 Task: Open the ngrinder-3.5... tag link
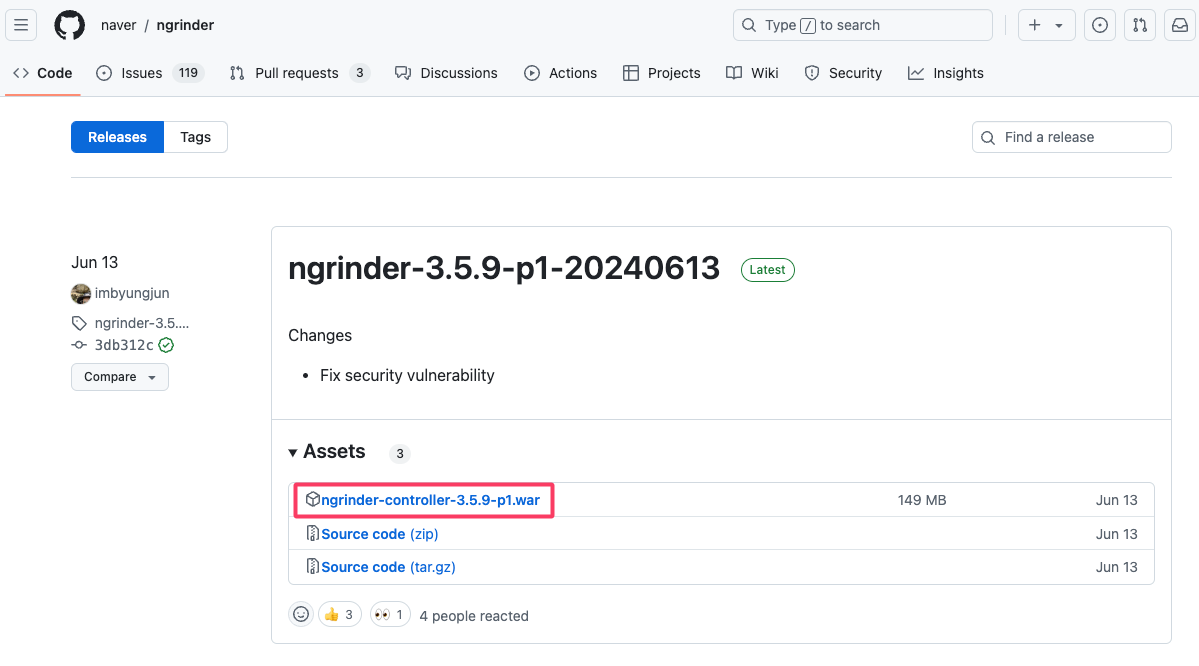pyautogui.click(x=141, y=323)
